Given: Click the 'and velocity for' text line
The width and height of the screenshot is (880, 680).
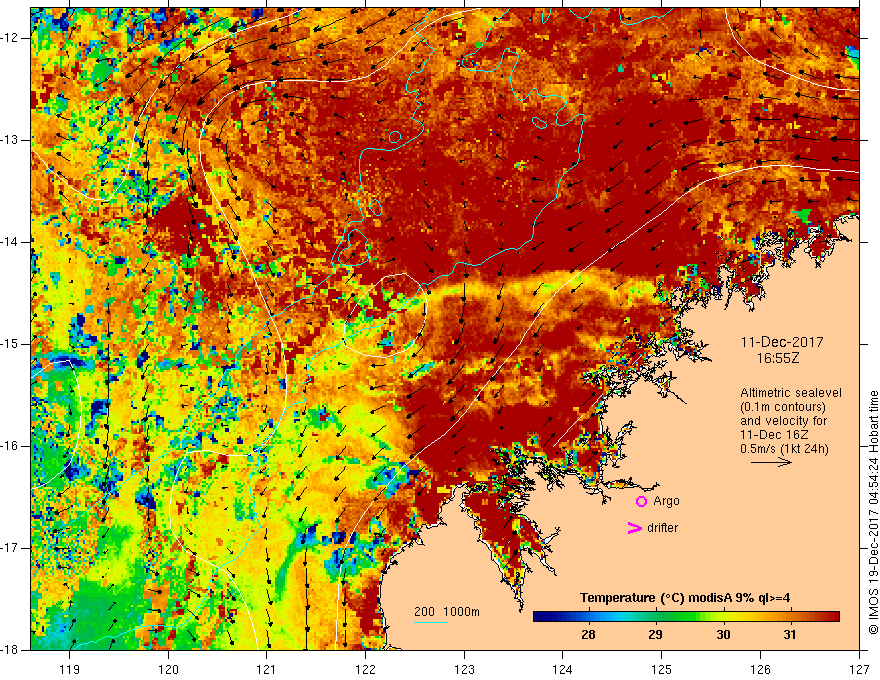Looking at the screenshot, I should pos(783,421).
